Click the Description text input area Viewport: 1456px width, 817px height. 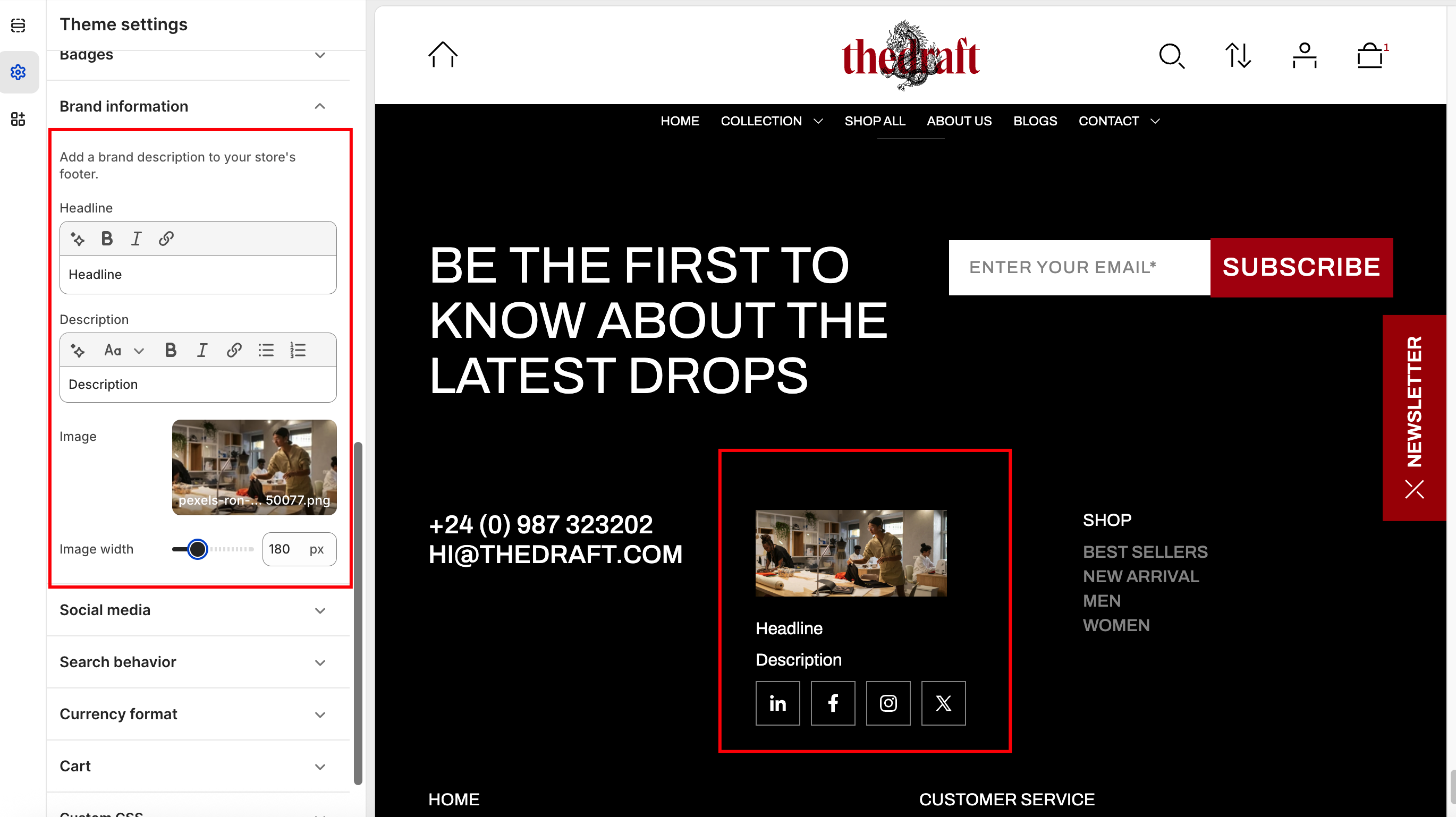(x=198, y=385)
